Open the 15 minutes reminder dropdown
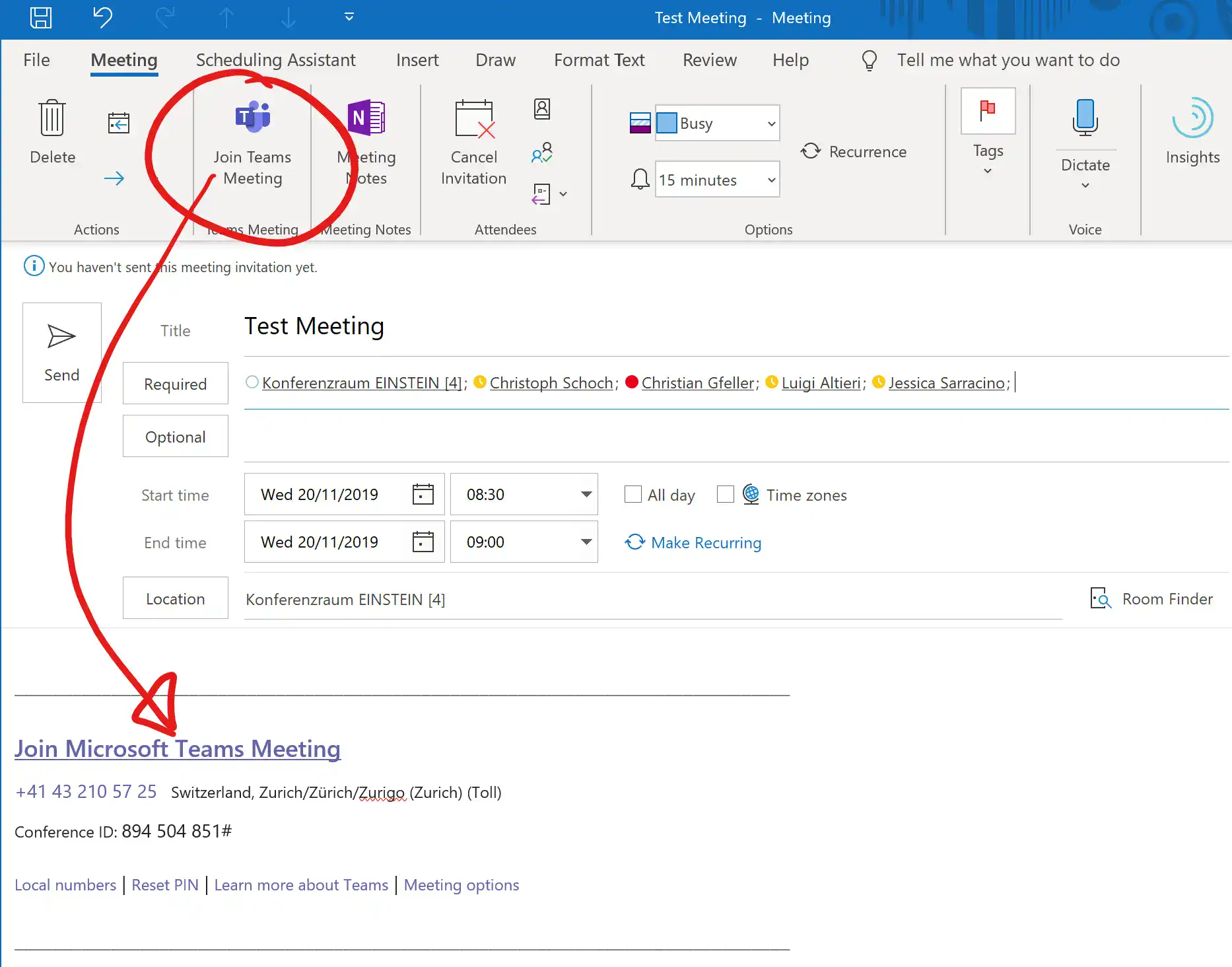The height and width of the screenshot is (967, 1232). pos(718,179)
